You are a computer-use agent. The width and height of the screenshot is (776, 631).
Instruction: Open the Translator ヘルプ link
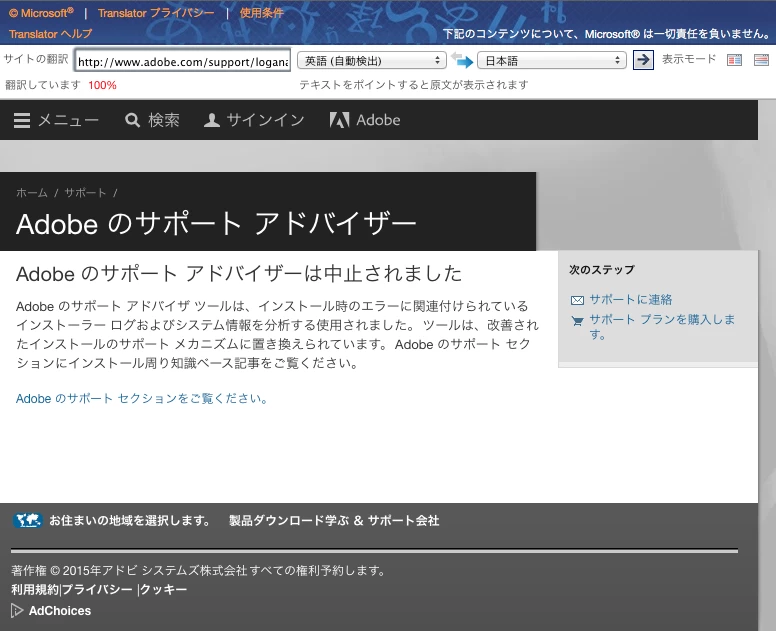coord(50,34)
